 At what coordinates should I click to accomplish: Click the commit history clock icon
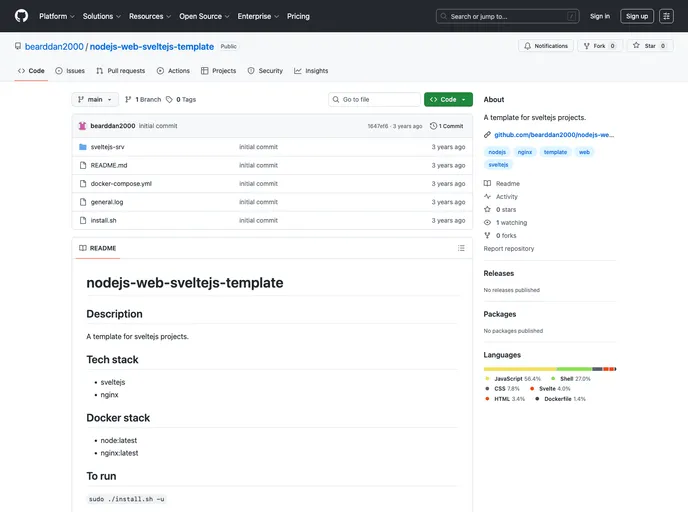(x=434, y=126)
